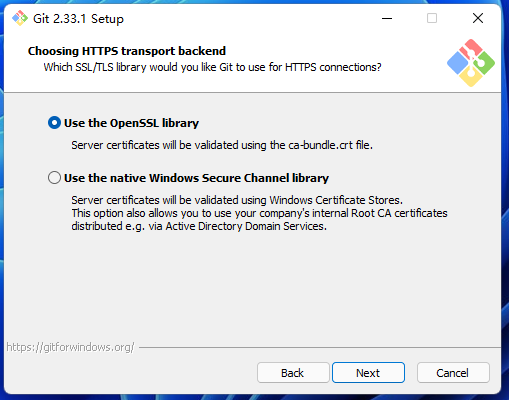Screen dimensions: 509x400
Task: Click the 'Use the native Windows Secure Channel library' label
Action: click(x=196, y=178)
